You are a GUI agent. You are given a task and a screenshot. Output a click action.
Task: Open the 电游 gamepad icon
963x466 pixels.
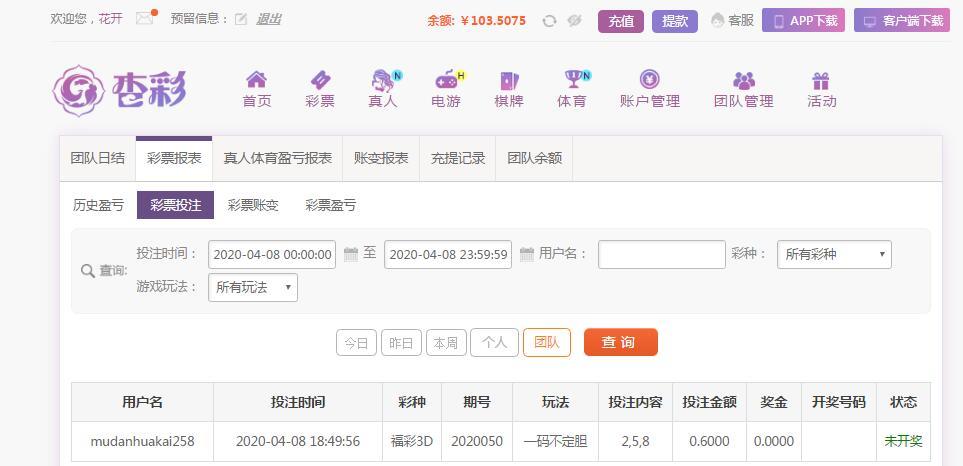[446, 80]
